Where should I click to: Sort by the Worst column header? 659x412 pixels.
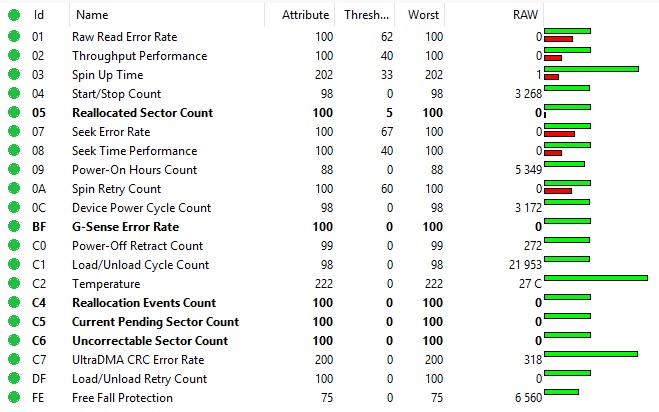(x=423, y=15)
